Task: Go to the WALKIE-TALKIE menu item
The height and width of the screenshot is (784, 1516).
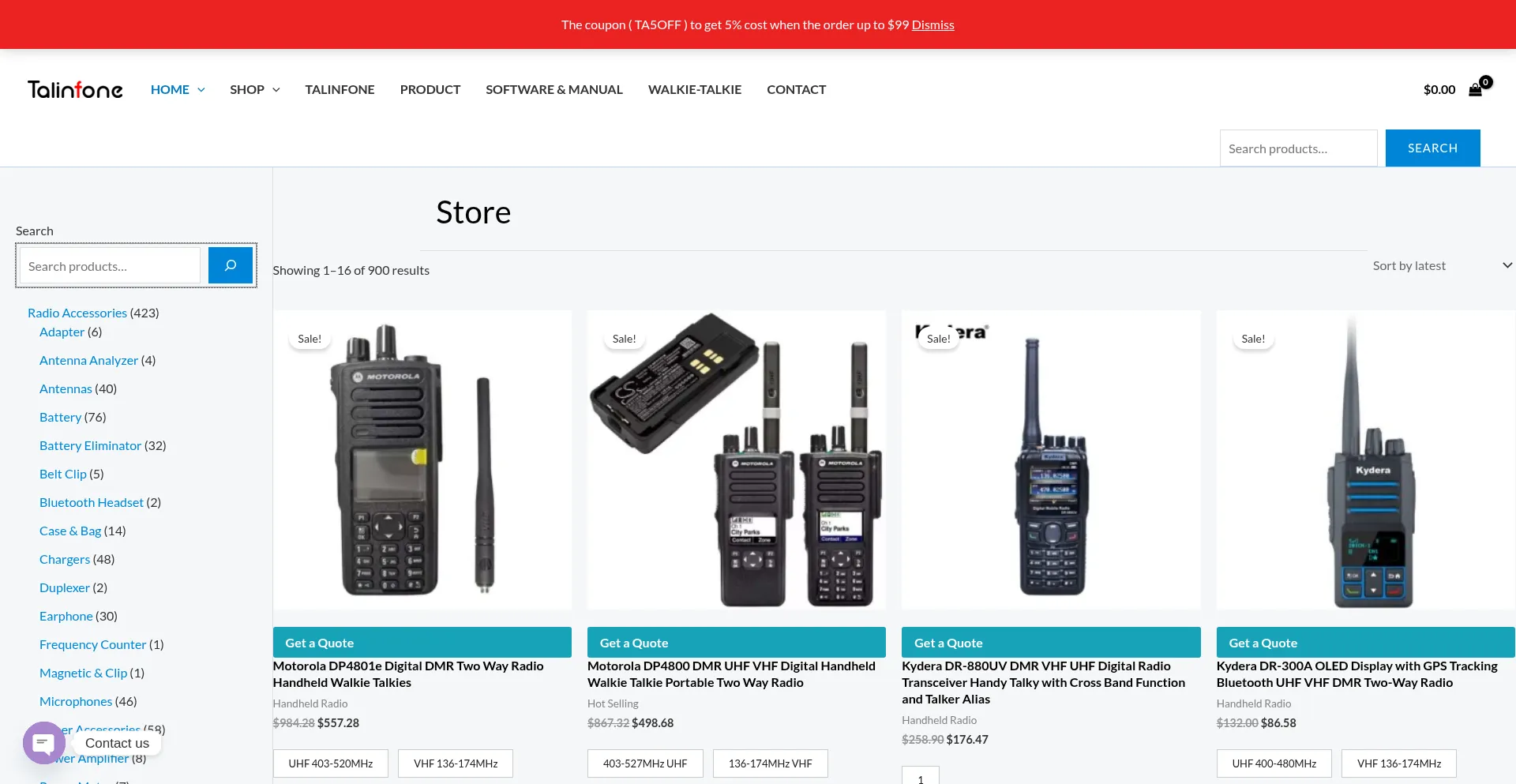Action: (694, 90)
